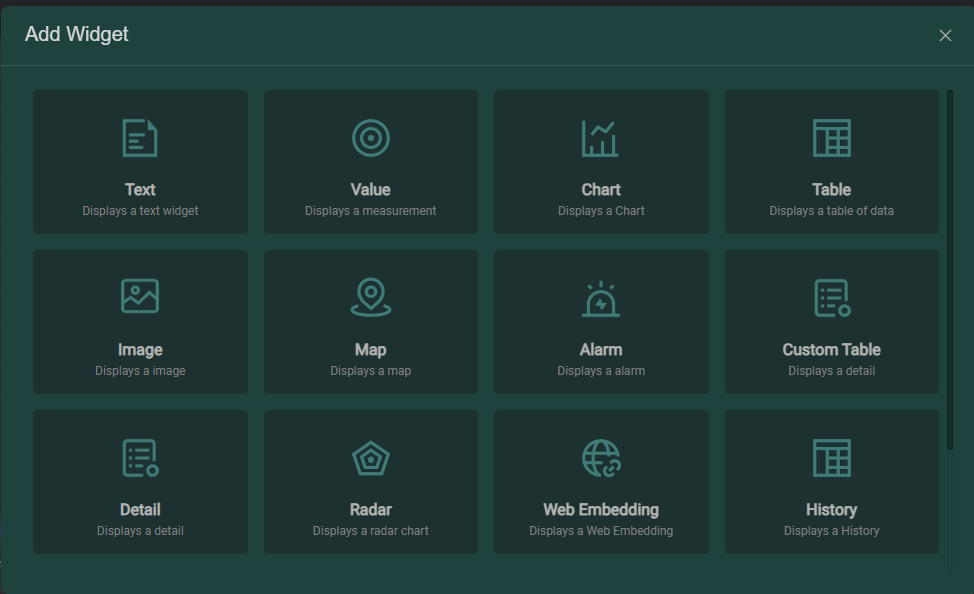Choose the Table widget grid icon
The image size is (974, 594).
[x=831, y=138]
